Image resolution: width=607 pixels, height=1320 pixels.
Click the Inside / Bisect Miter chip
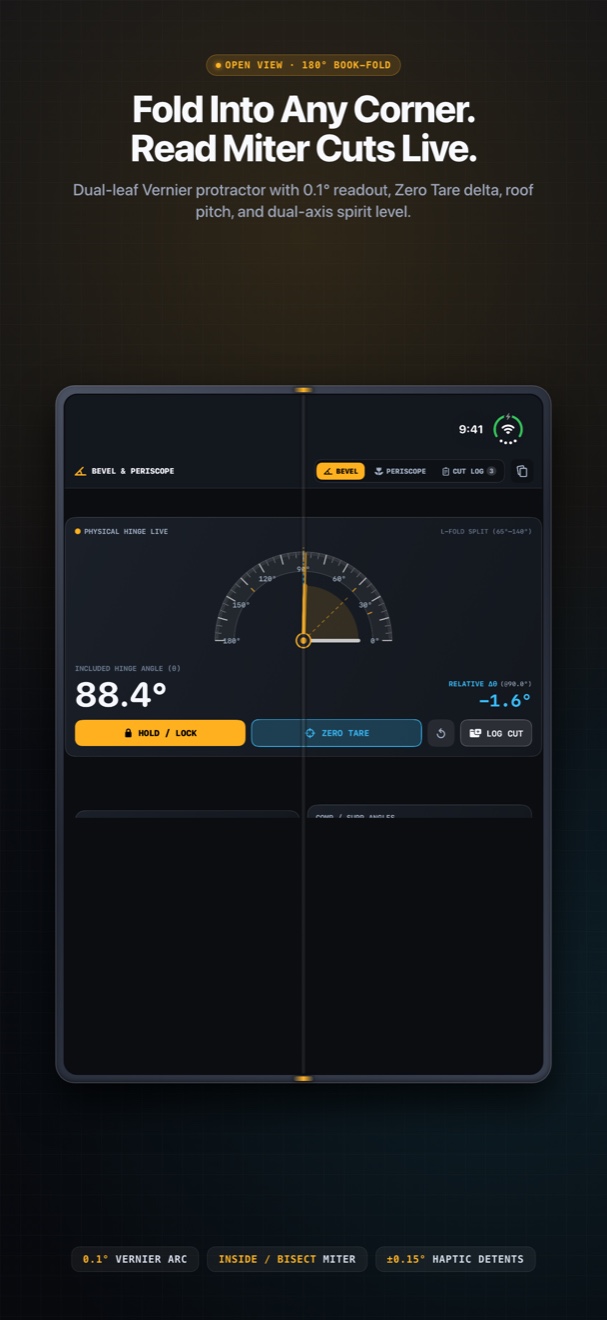coord(287,1259)
